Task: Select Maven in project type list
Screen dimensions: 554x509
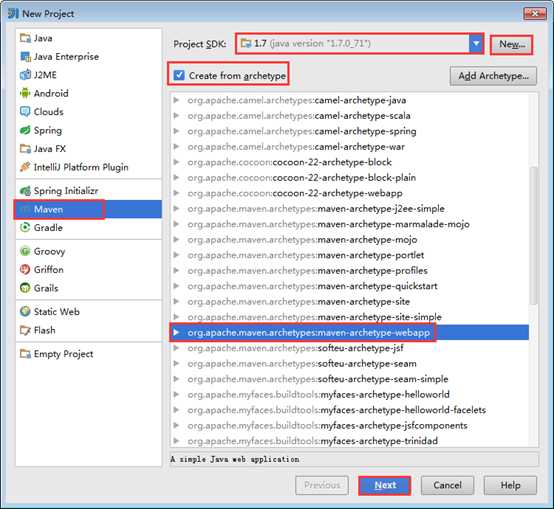Action: [x=88, y=209]
